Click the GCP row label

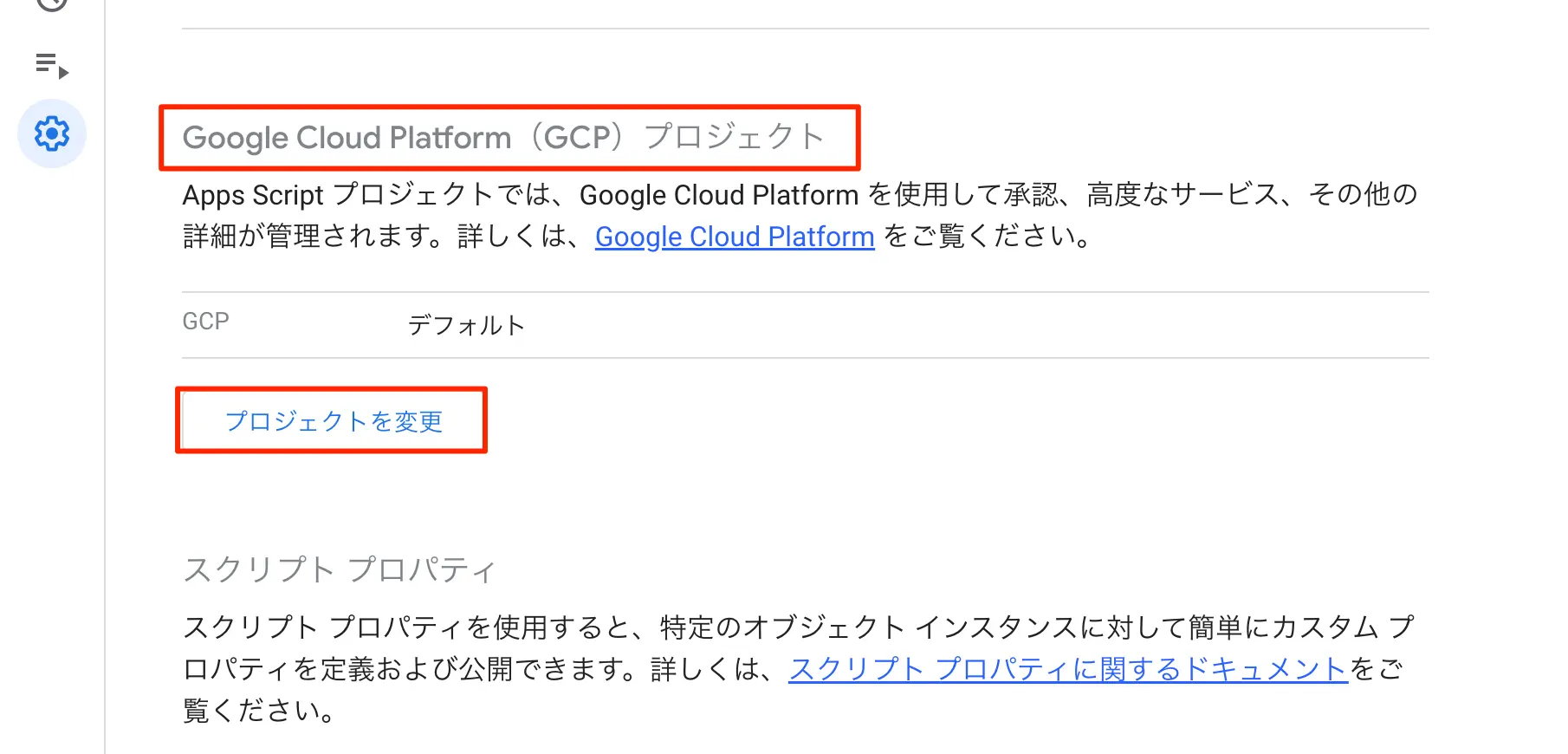click(205, 322)
